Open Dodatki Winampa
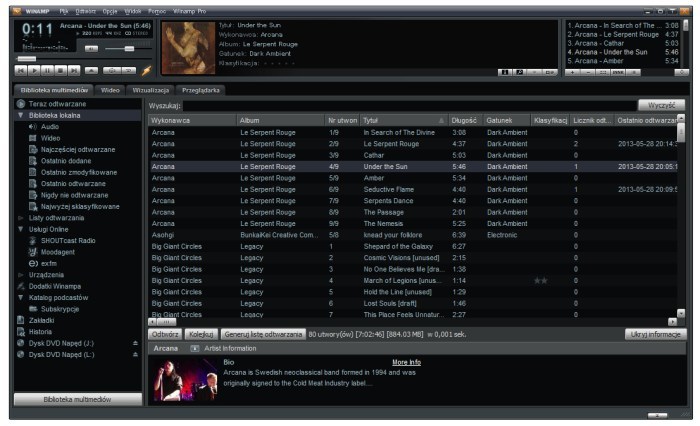Viewport: 700px width, 426px height. click(x=54, y=286)
